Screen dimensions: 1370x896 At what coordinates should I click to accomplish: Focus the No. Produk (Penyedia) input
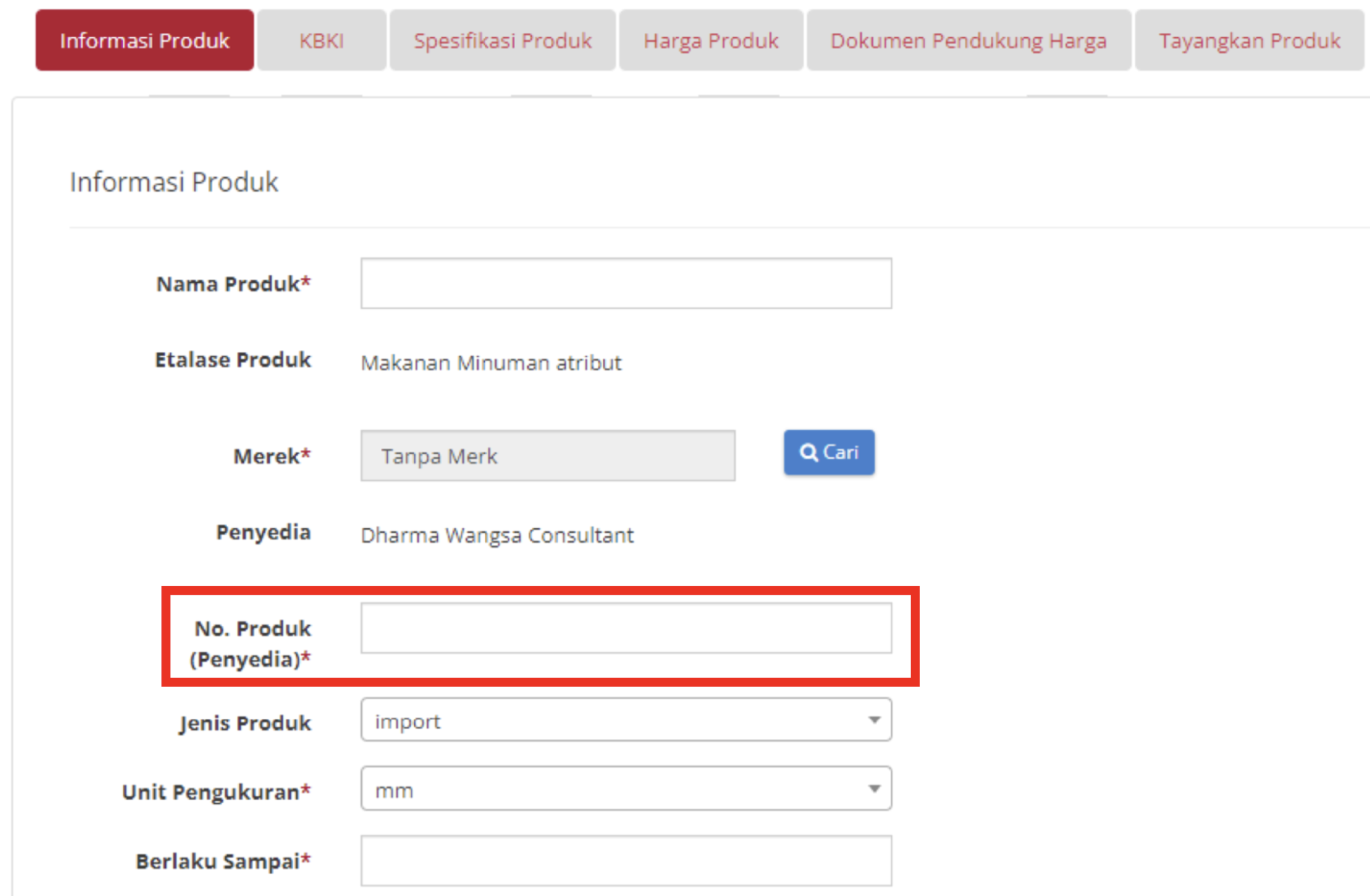pyautogui.click(x=626, y=628)
